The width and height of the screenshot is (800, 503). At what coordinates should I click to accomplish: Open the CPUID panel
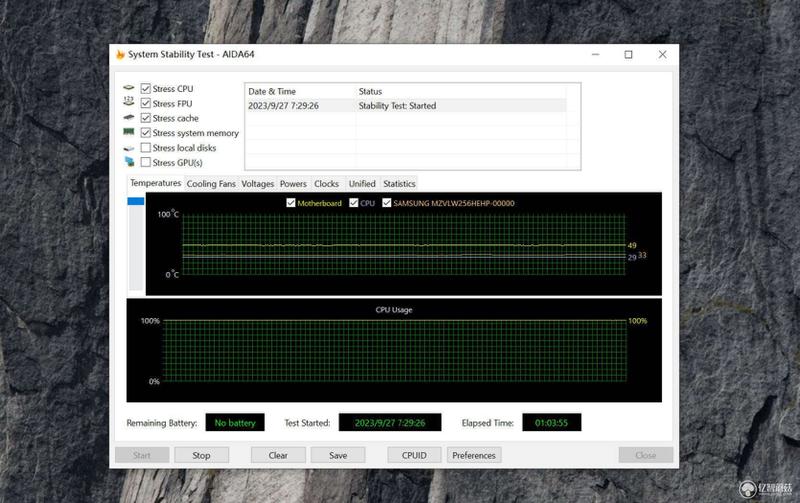click(x=414, y=455)
